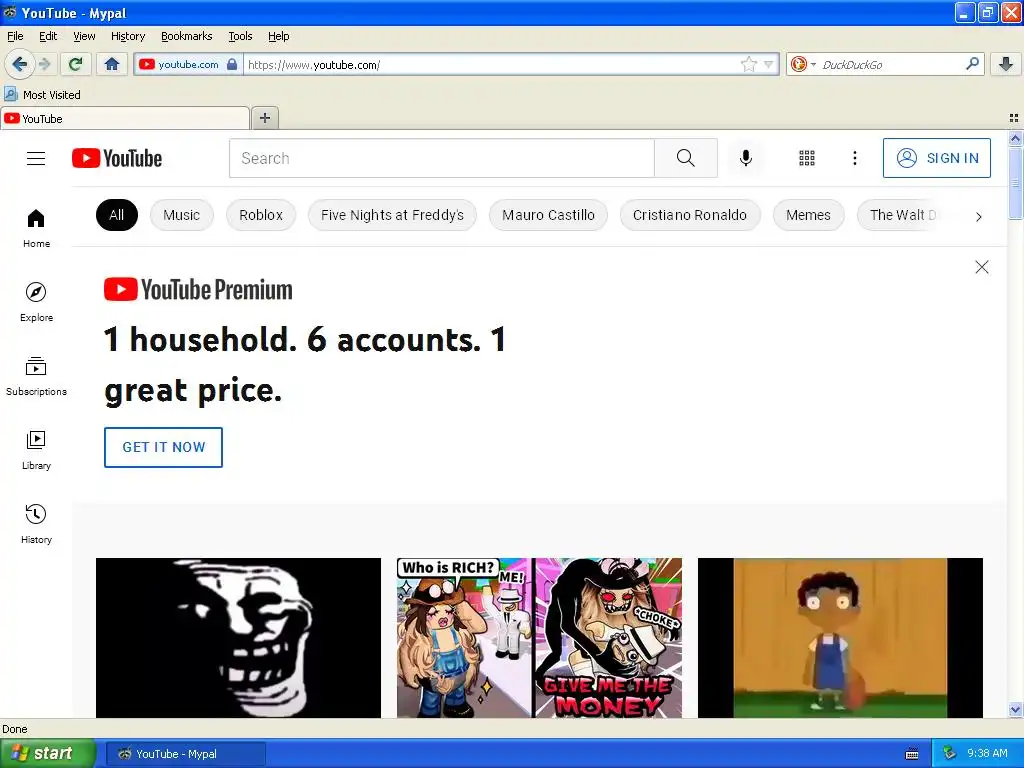1024x768 pixels.
Task: Click the YouTube Premium logo in banner
Action: 199,289
